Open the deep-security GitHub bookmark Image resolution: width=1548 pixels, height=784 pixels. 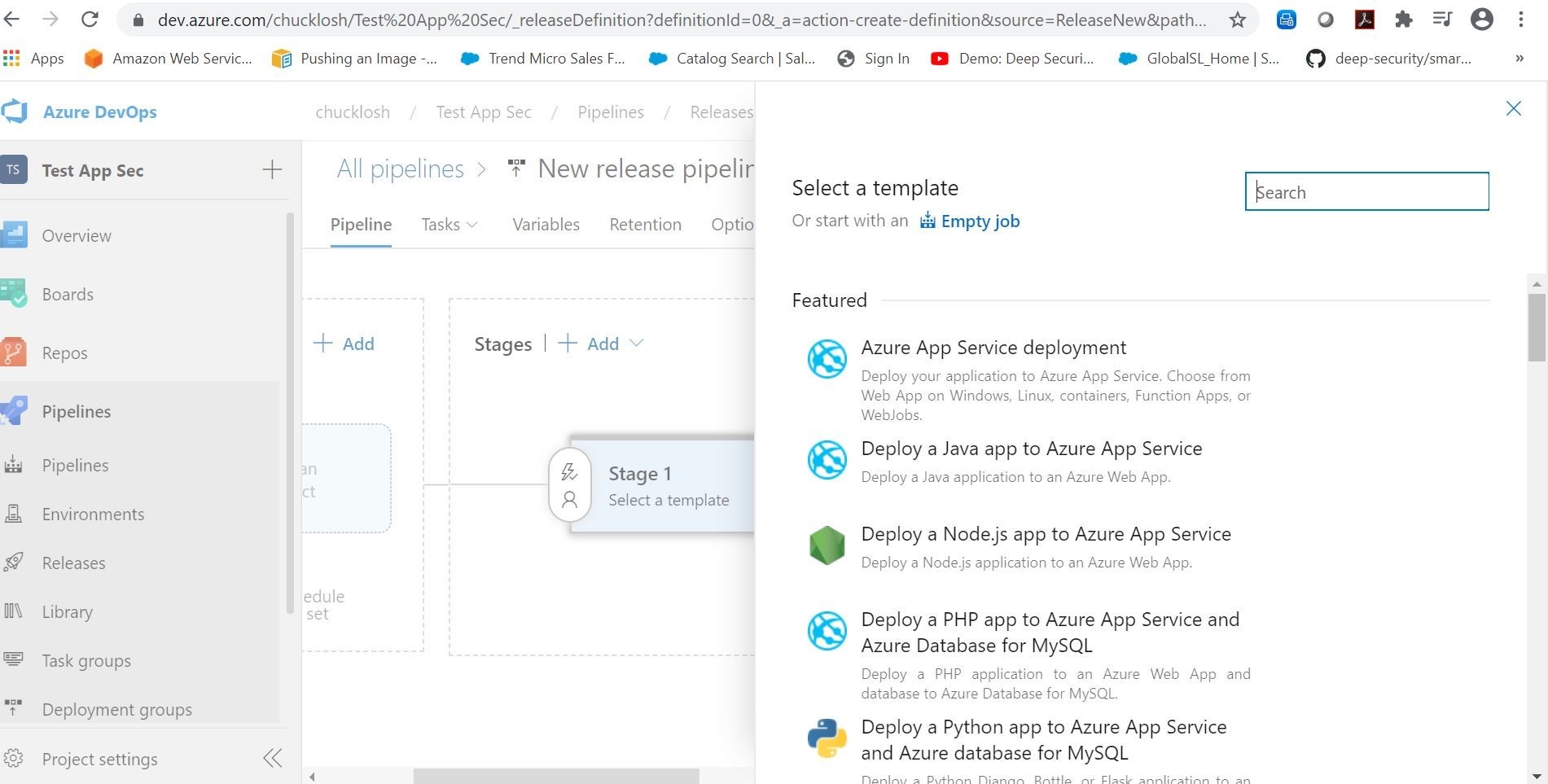click(x=1388, y=59)
